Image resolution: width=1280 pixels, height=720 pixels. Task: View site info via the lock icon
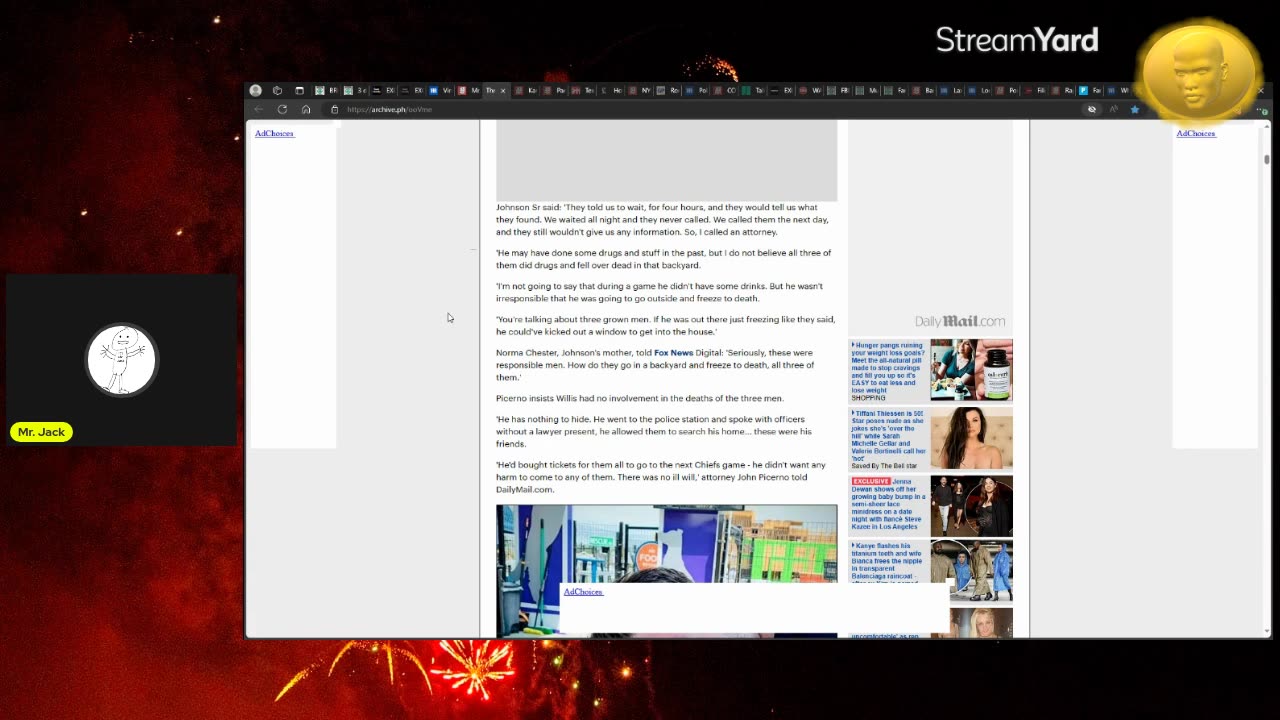click(334, 109)
